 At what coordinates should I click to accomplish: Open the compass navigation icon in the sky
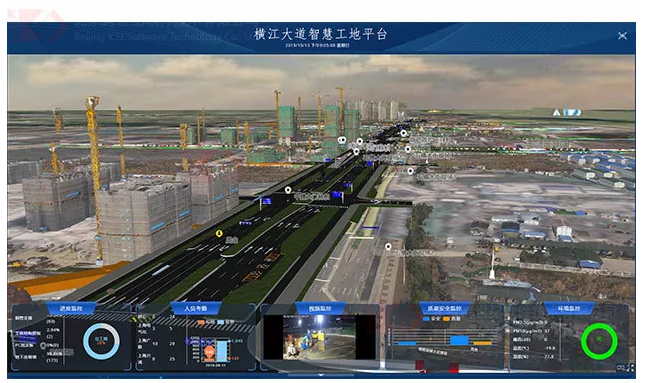pos(567,112)
